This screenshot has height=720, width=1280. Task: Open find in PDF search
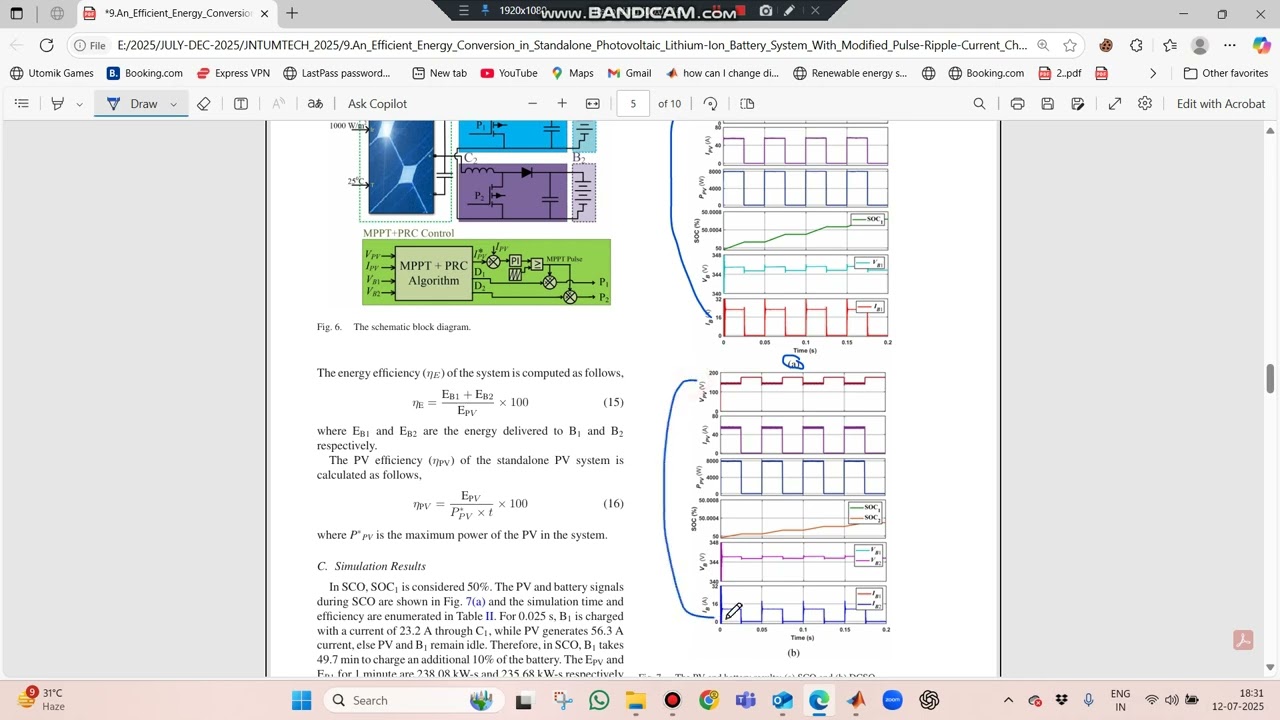pyautogui.click(x=979, y=104)
